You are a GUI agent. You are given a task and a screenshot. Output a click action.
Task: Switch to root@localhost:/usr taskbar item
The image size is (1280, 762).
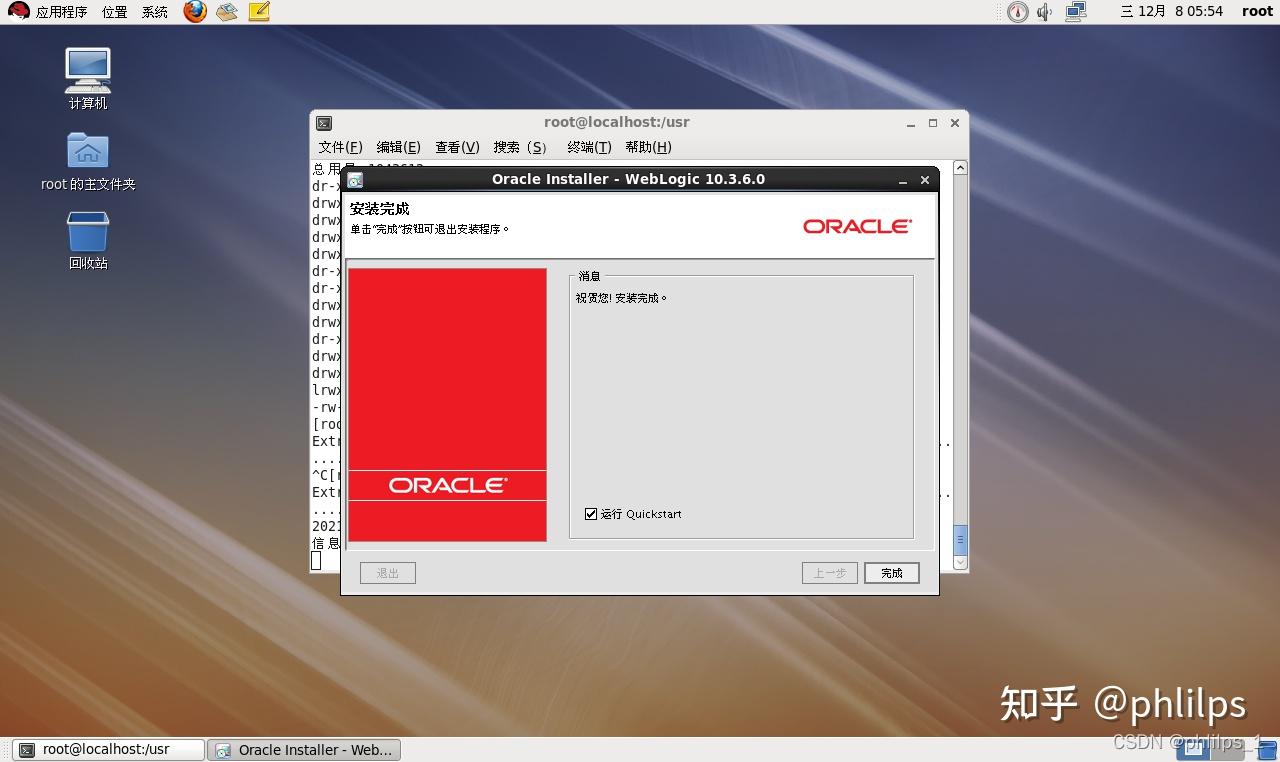pos(109,750)
